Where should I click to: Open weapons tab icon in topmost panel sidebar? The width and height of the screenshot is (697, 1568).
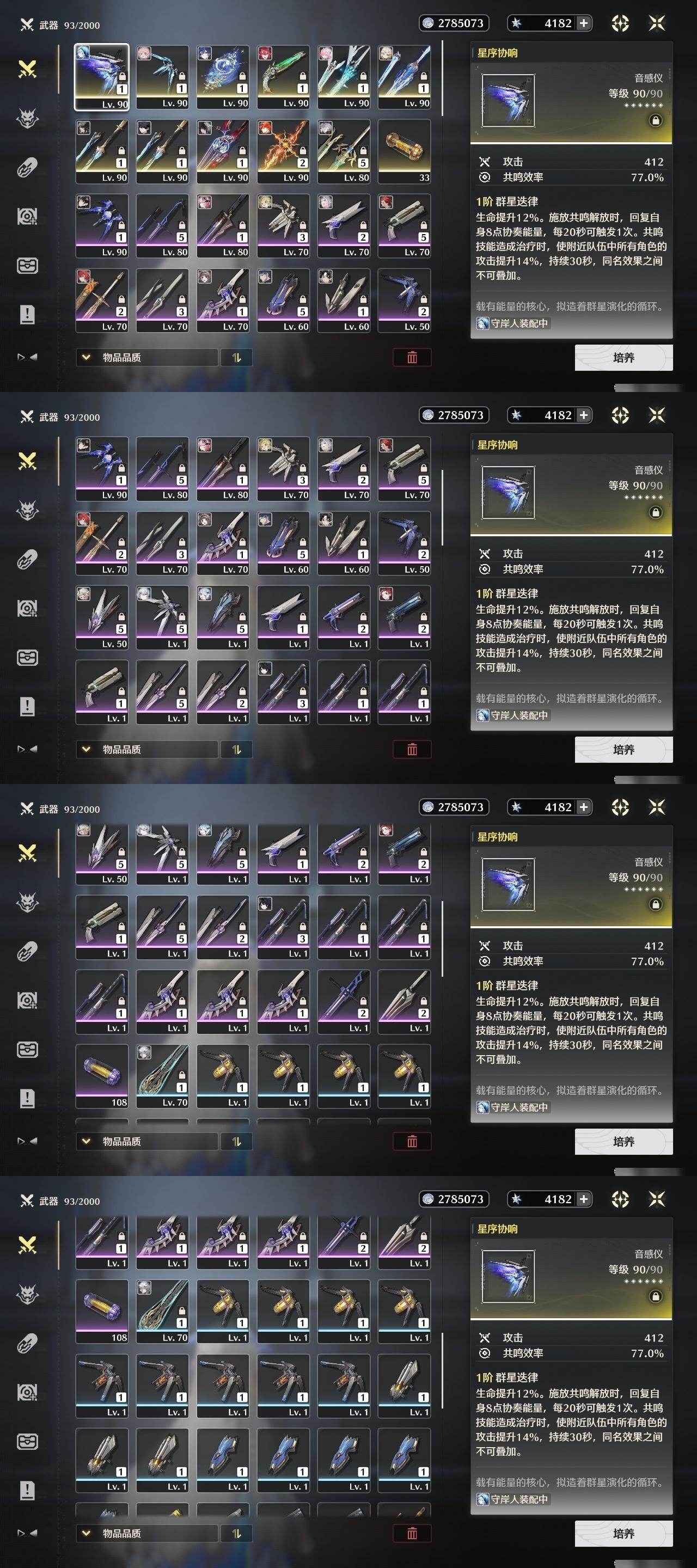pyautogui.click(x=27, y=69)
